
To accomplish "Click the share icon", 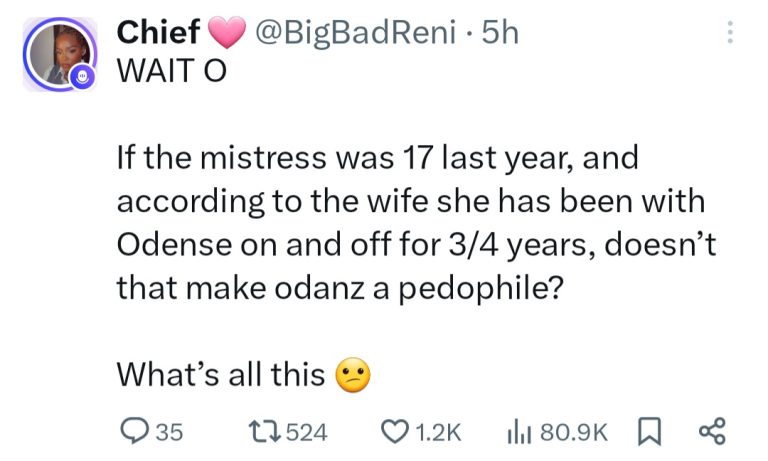I will tap(710, 431).
